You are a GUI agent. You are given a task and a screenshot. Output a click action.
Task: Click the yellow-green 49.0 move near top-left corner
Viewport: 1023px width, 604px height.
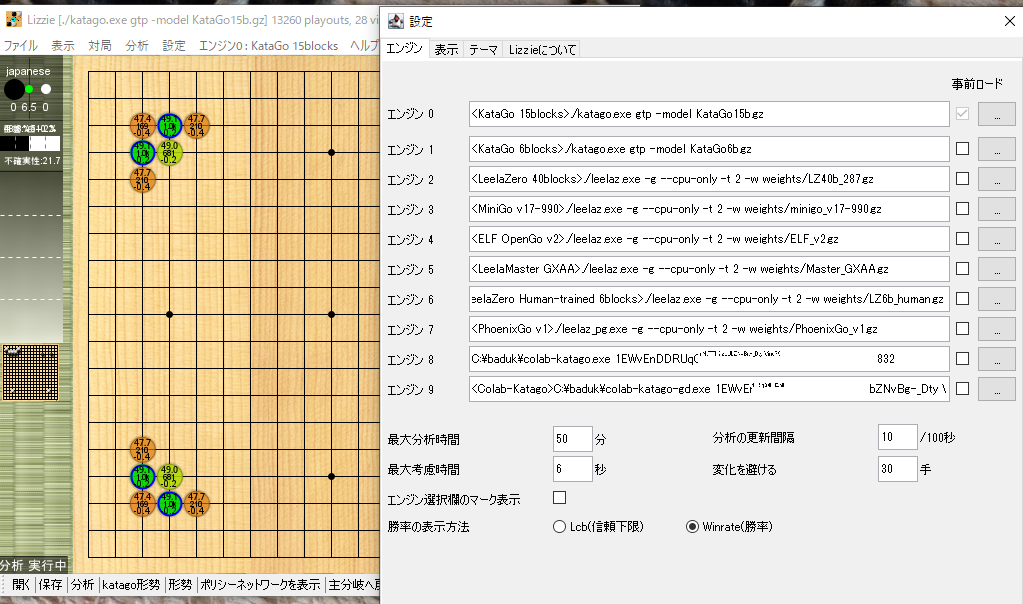[x=170, y=153]
